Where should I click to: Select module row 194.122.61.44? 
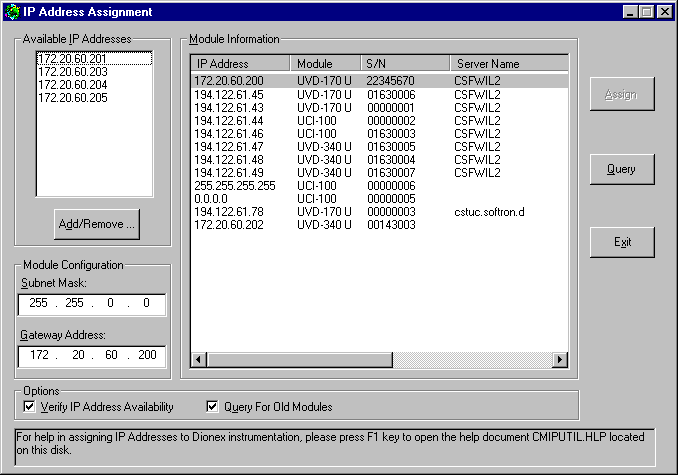click(379, 121)
